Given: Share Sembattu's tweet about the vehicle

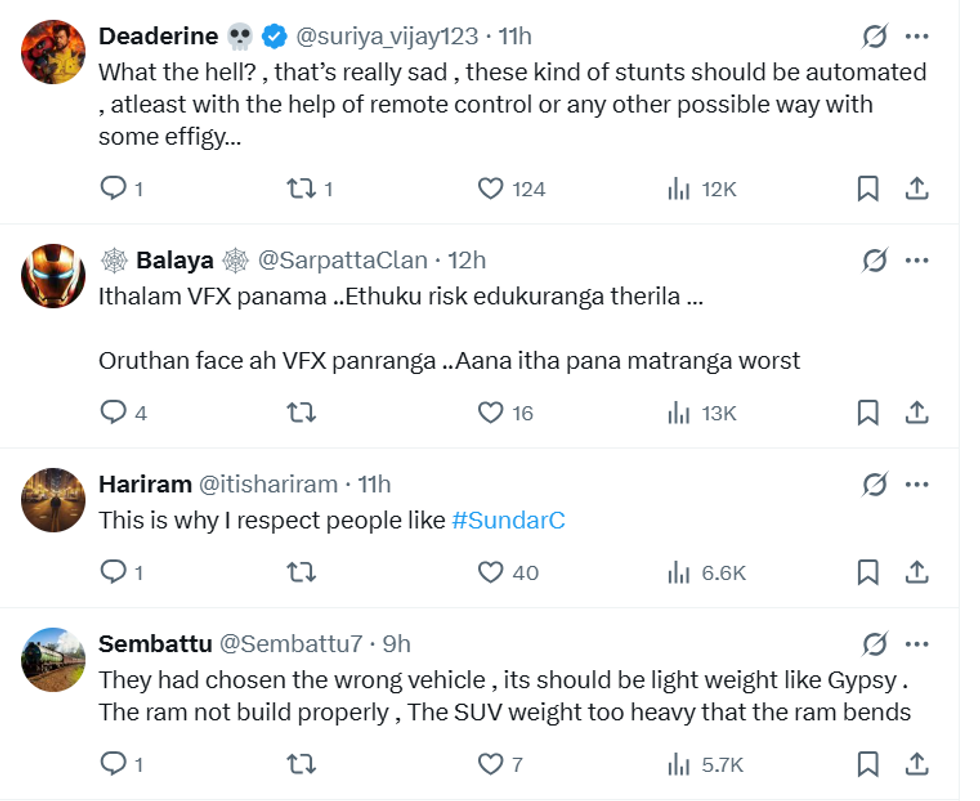Looking at the screenshot, I should click(x=917, y=765).
